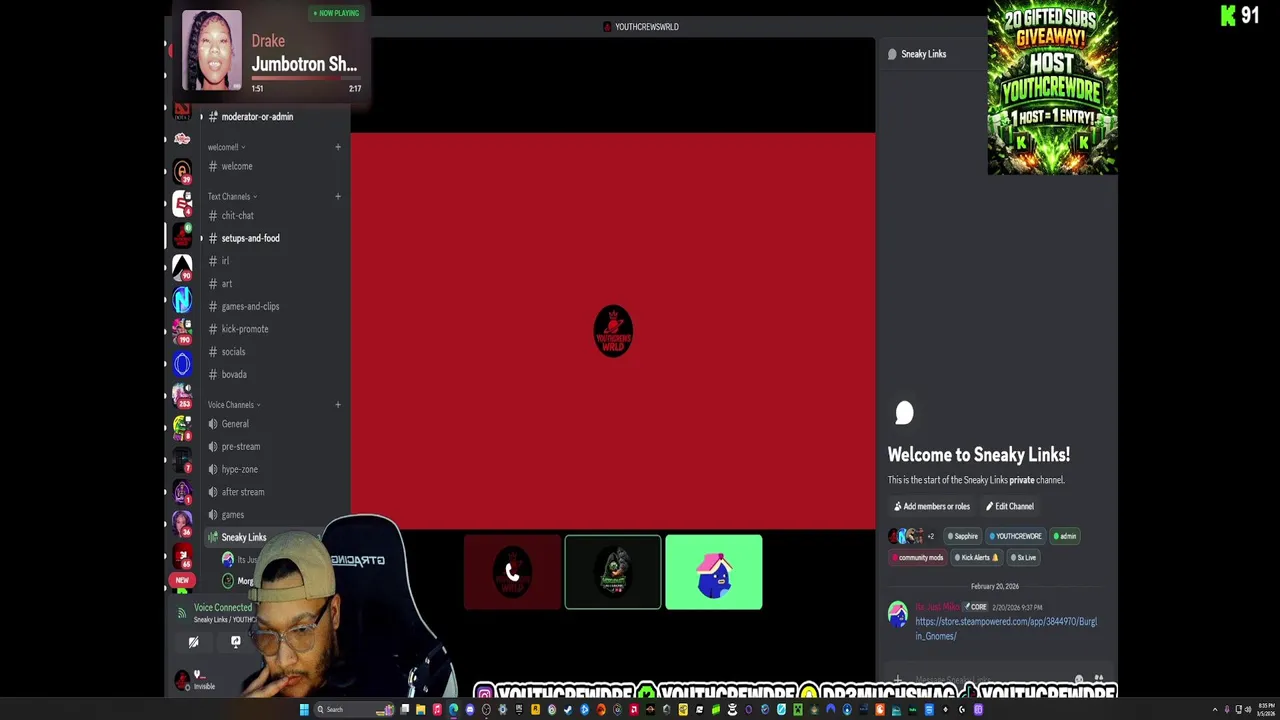Click the taskbar clock showing 8:35 PM
1280x720 pixels.
(x=1266, y=710)
